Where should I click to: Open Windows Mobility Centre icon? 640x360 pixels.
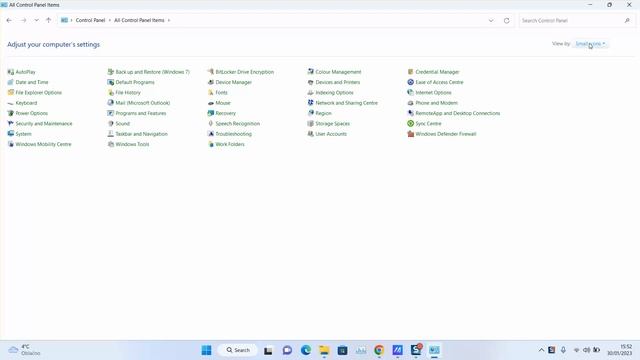(11, 144)
